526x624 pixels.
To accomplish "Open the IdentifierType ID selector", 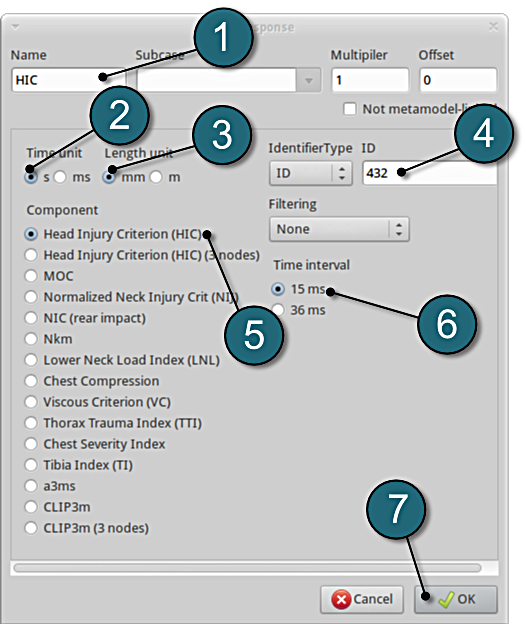I will pyautogui.click(x=310, y=173).
